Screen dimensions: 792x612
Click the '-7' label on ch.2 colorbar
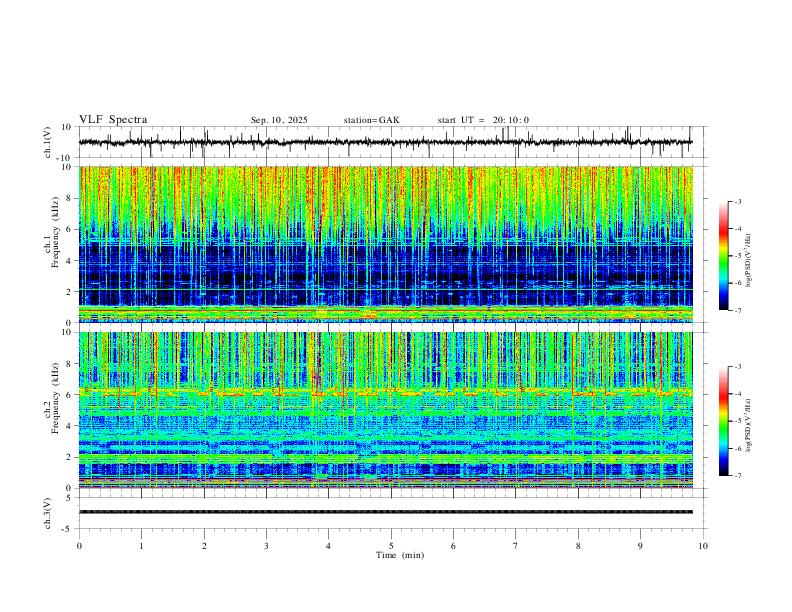point(738,475)
